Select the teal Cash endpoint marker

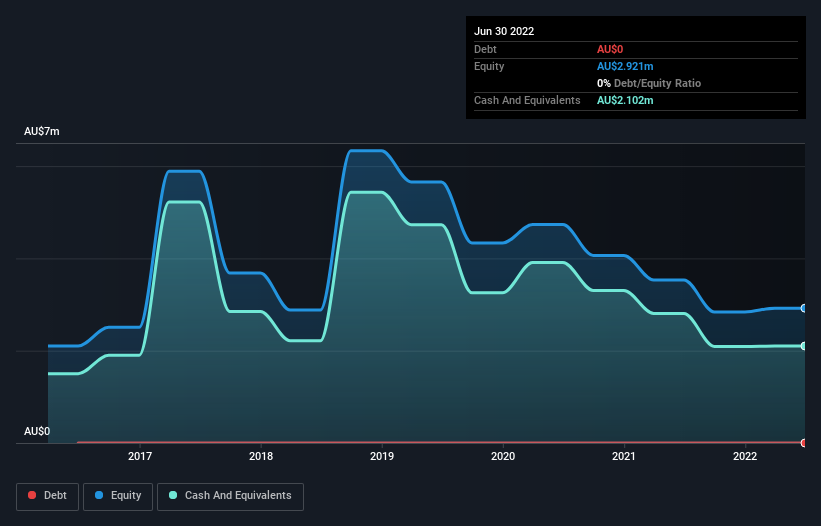point(804,346)
